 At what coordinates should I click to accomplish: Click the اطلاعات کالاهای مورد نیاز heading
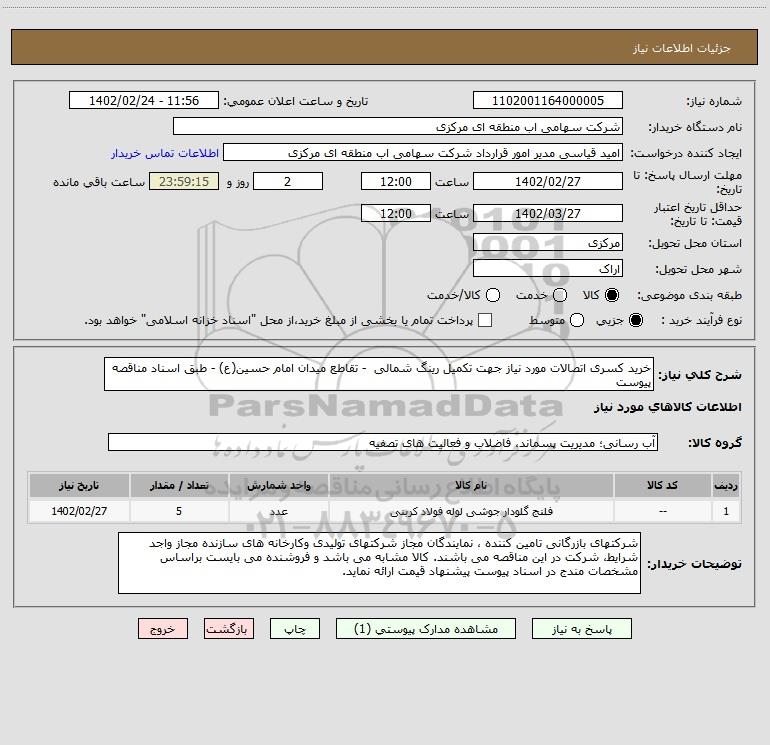tap(667, 407)
